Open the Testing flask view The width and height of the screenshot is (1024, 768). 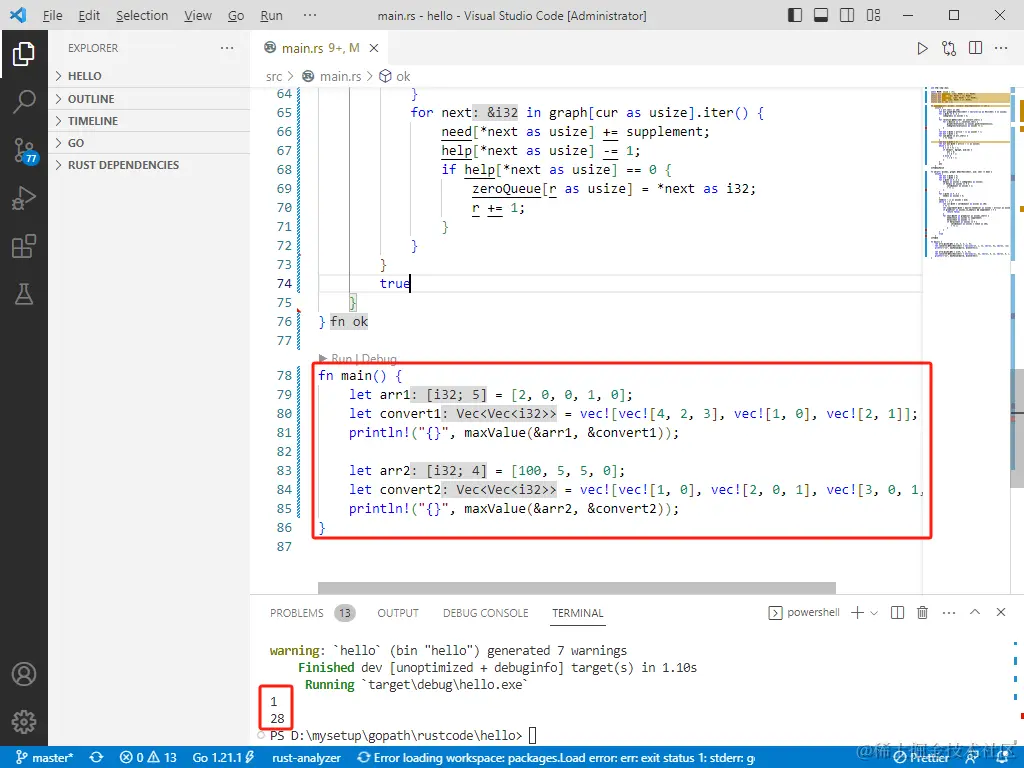(x=24, y=294)
